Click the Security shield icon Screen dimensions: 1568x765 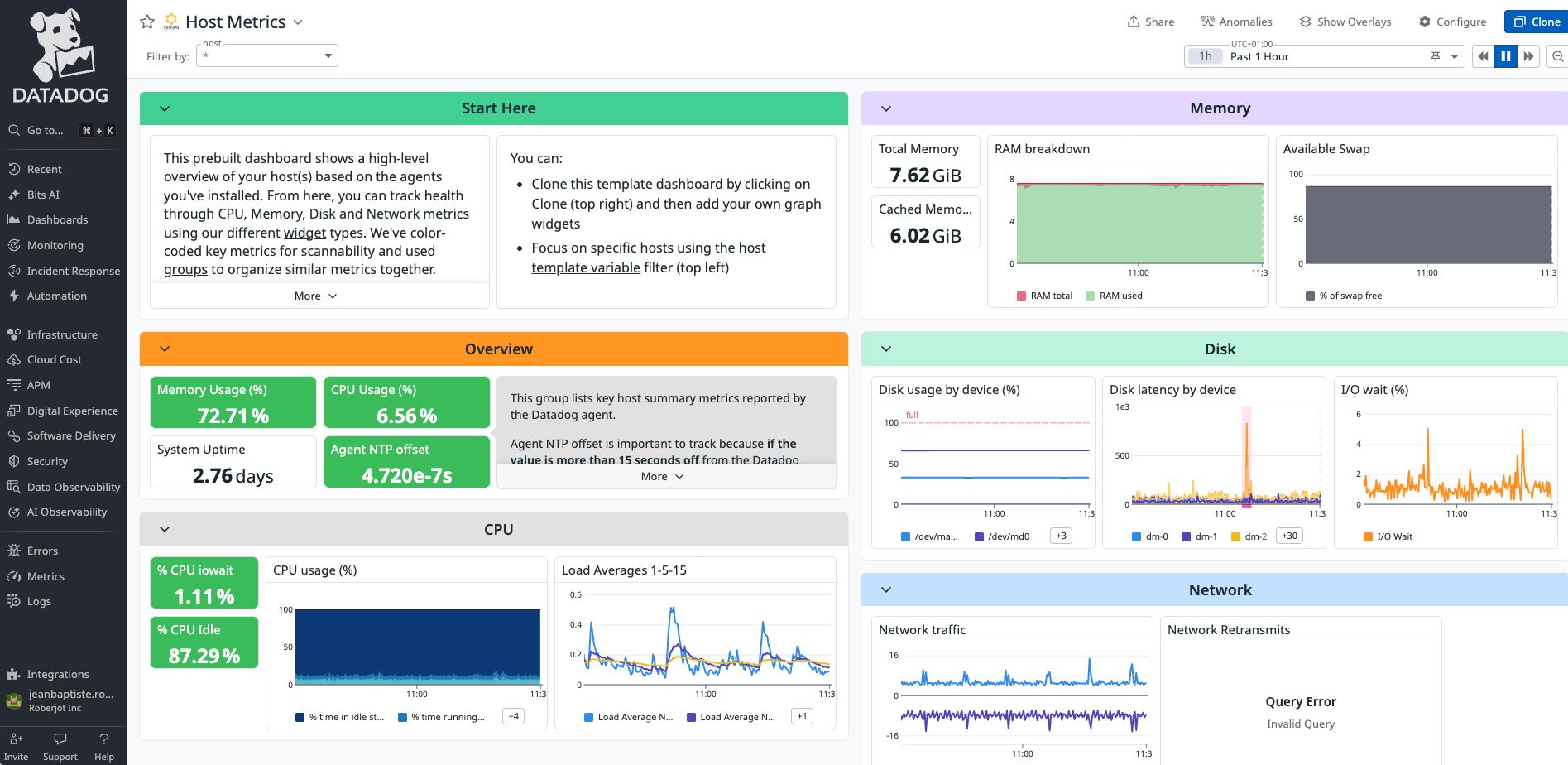pos(14,461)
